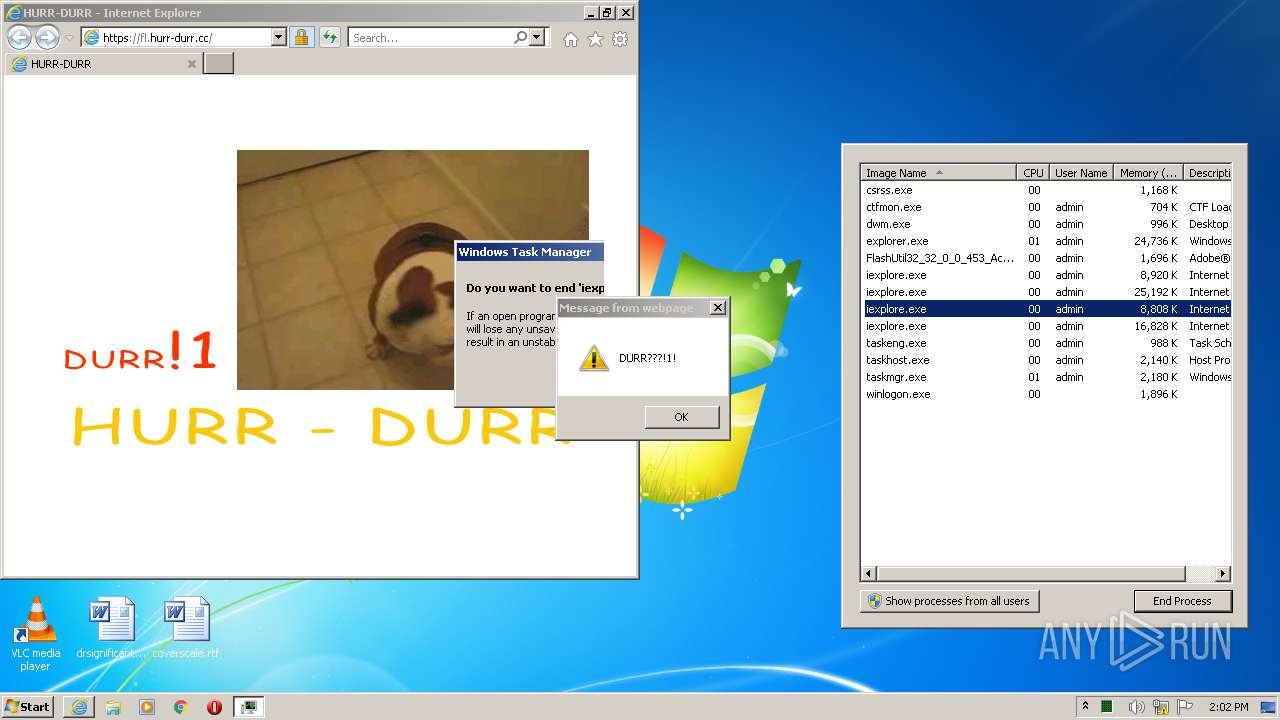Viewport: 1280px width, 720px height.
Task: Open security lock icon in address bar
Action: pos(301,38)
